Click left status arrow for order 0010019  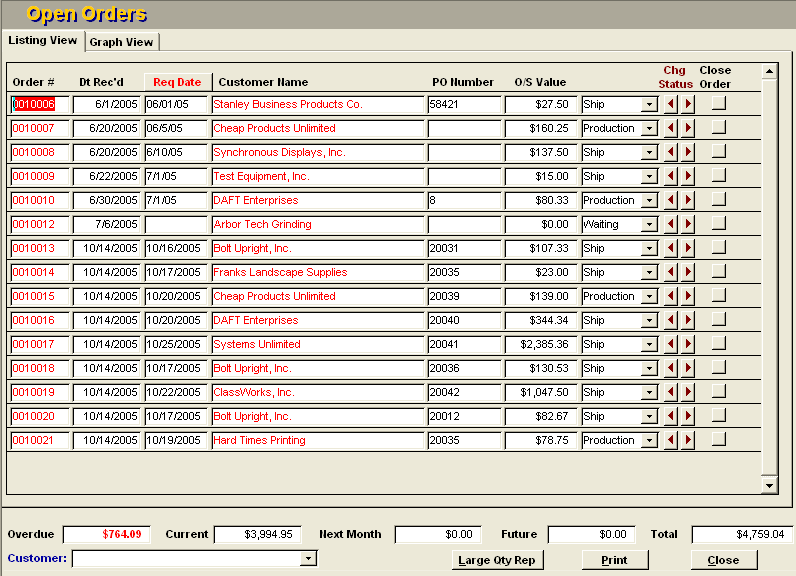(x=671, y=392)
